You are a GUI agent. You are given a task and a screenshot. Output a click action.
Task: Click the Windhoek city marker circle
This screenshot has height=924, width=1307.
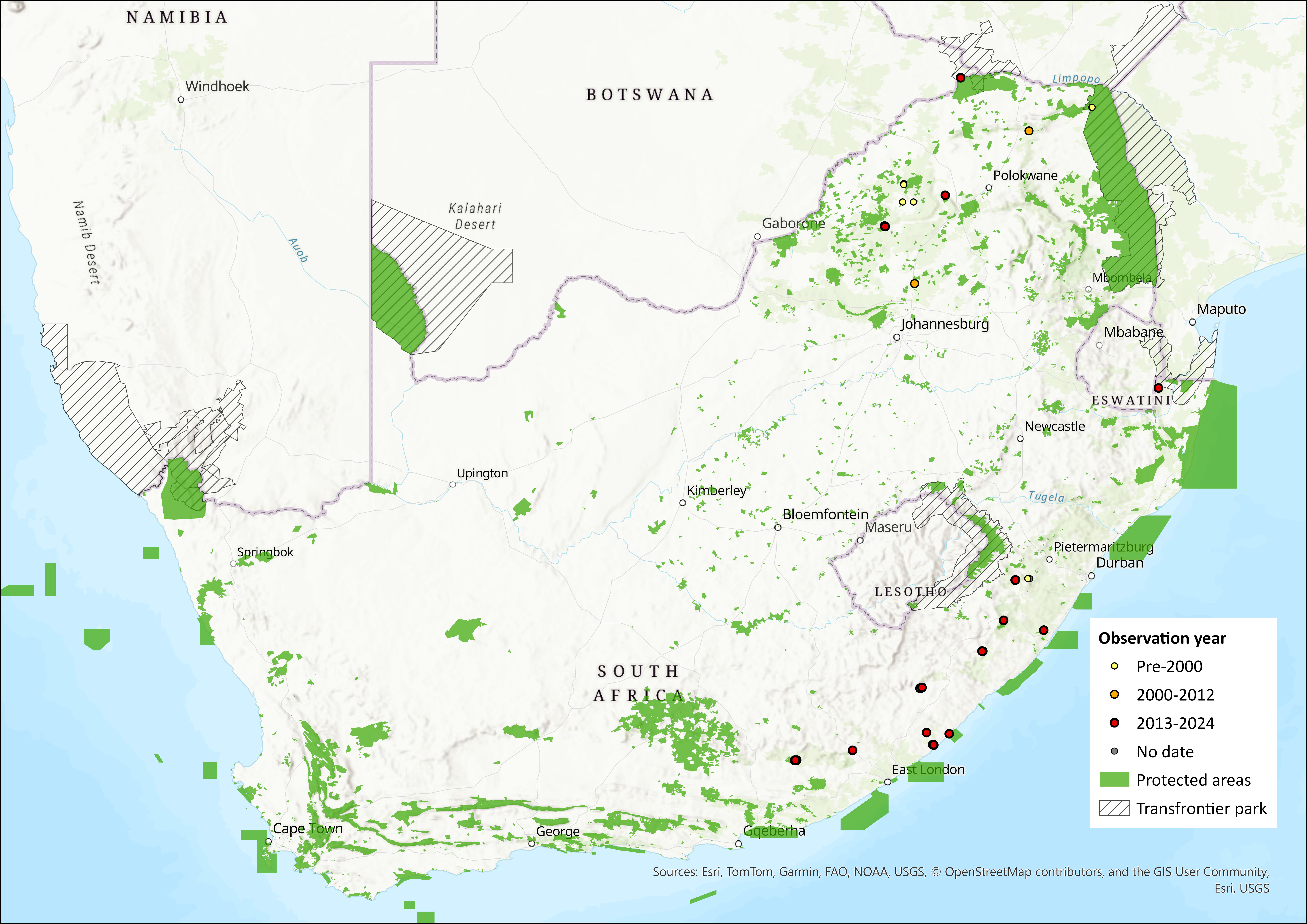(x=181, y=100)
